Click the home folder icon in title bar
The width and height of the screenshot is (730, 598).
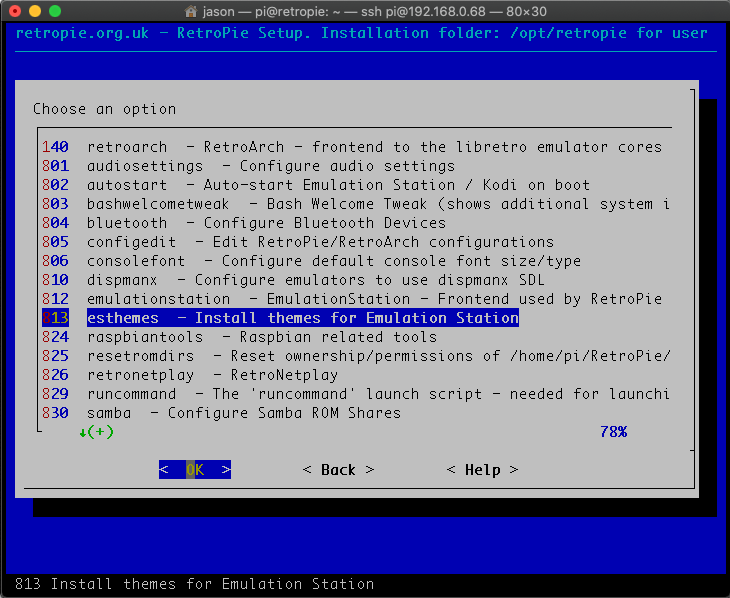point(194,10)
